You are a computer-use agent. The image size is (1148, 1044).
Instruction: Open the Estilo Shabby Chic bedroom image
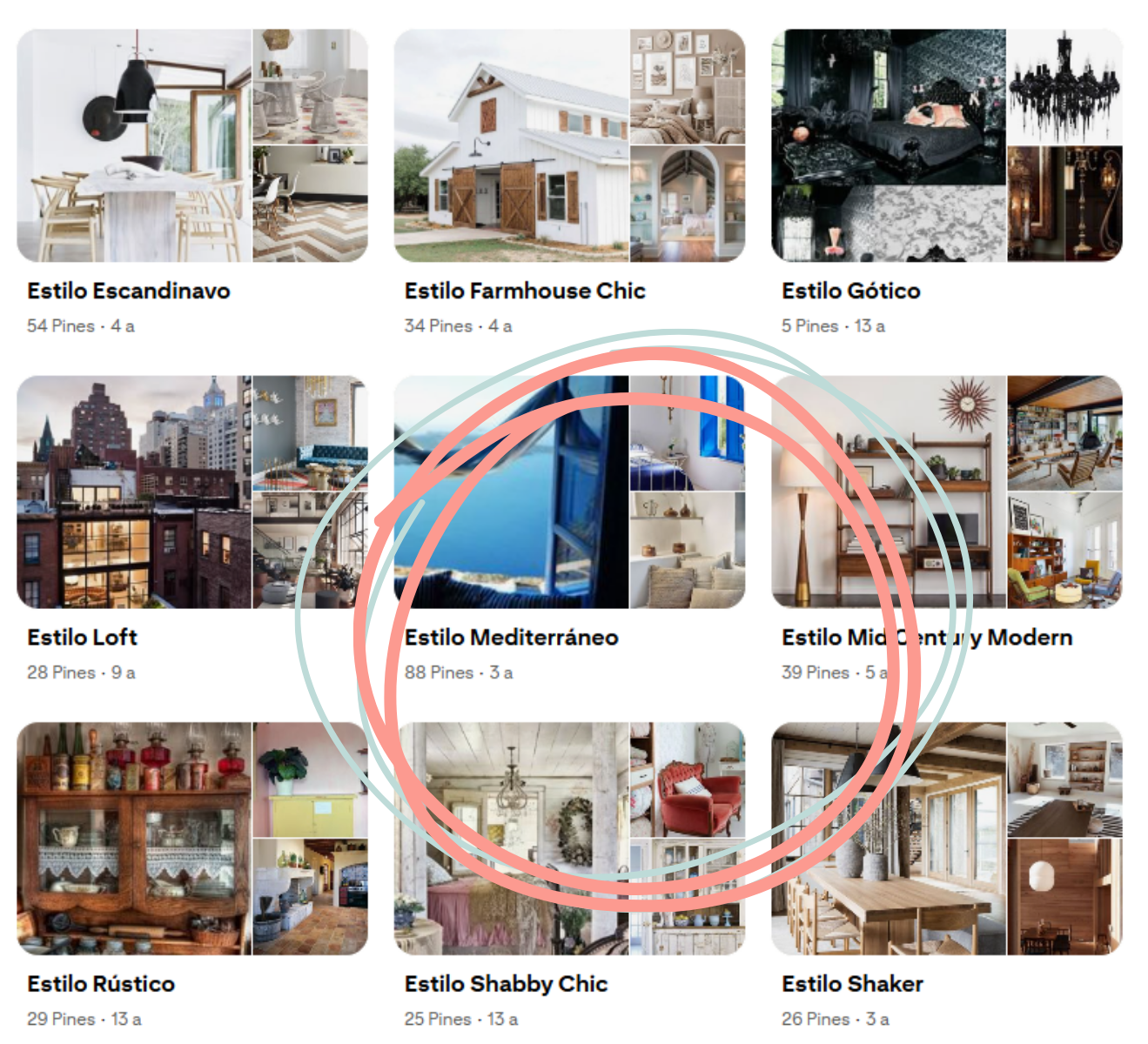tap(512, 838)
